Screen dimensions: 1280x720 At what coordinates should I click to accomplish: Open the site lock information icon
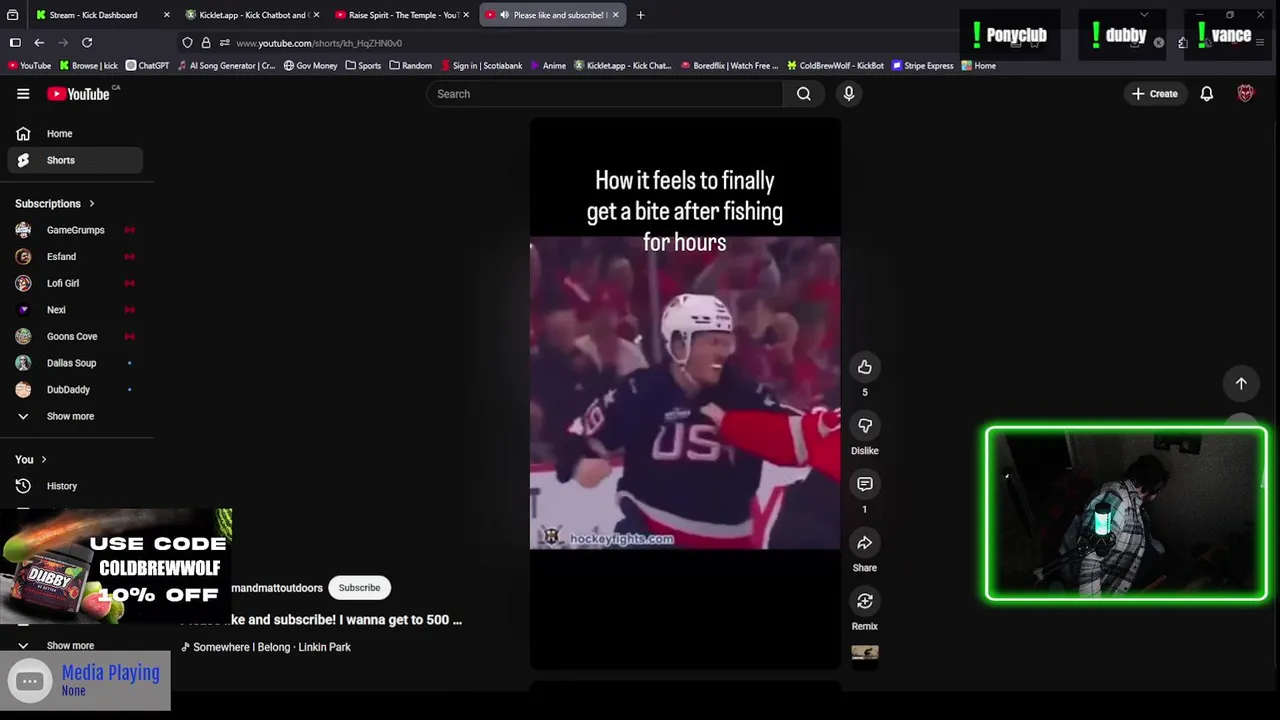coord(206,43)
